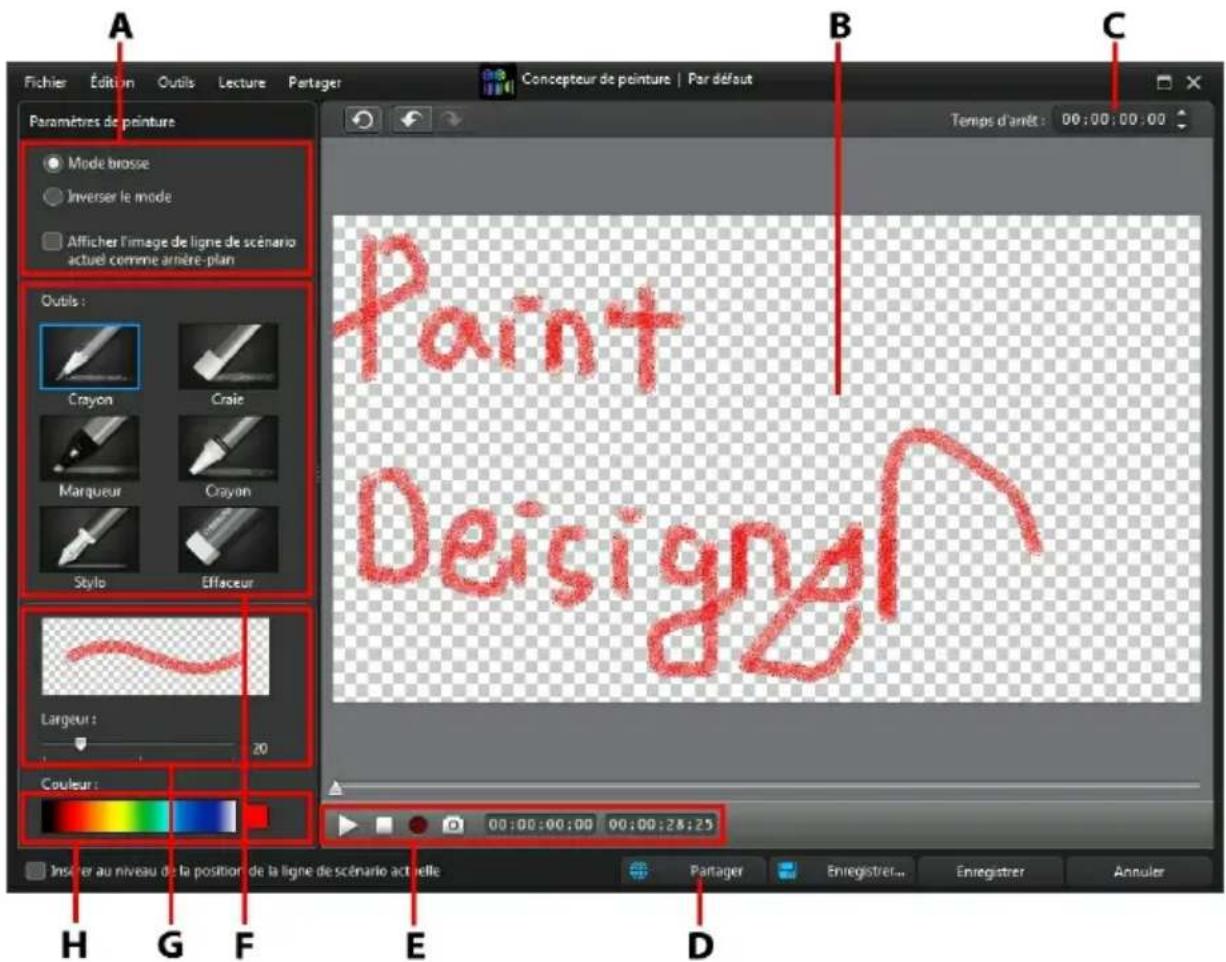
Task: Click the Largeur width slider handle
Action: click(81, 743)
